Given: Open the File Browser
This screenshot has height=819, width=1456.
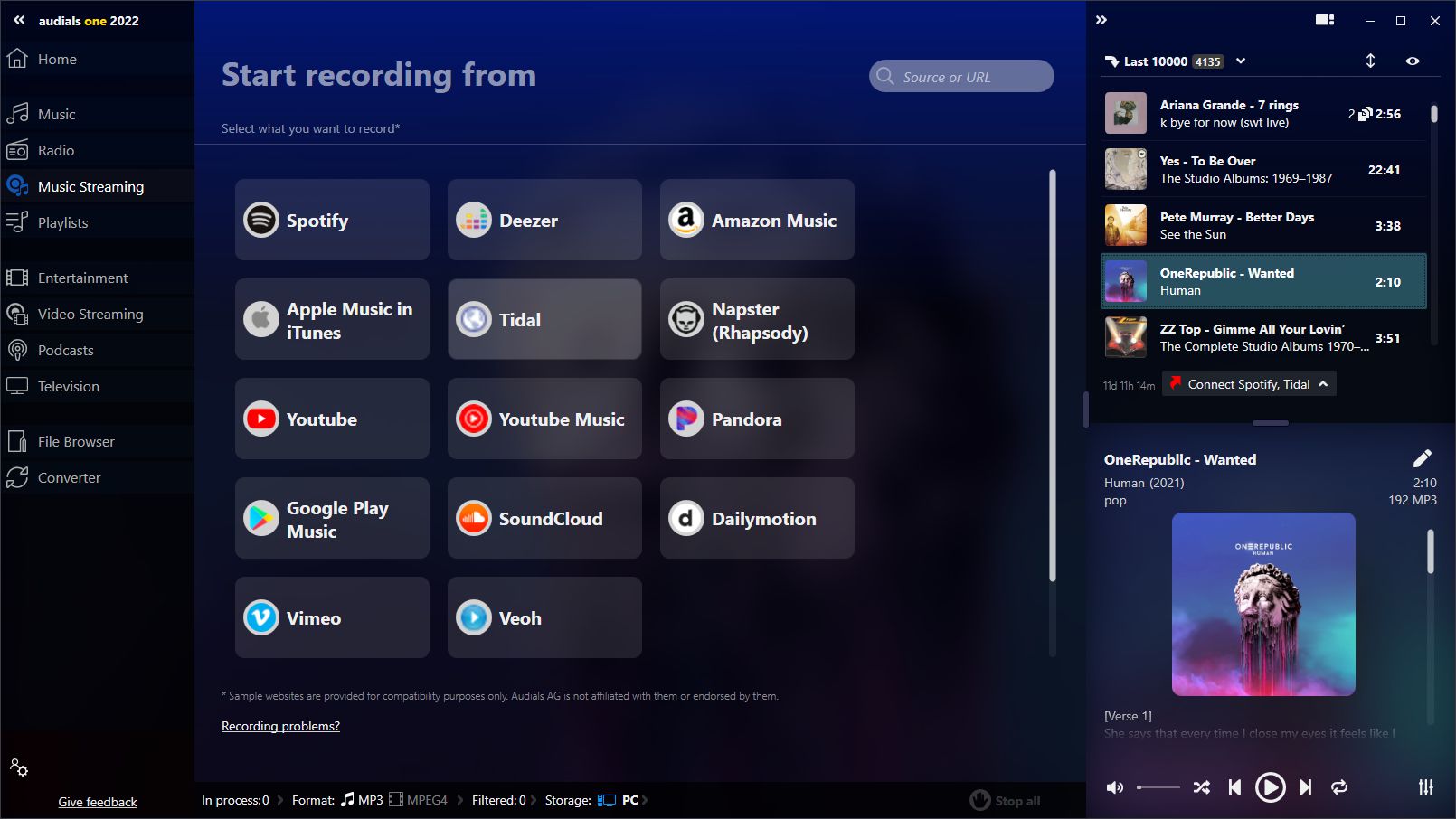Looking at the screenshot, I should (75, 441).
